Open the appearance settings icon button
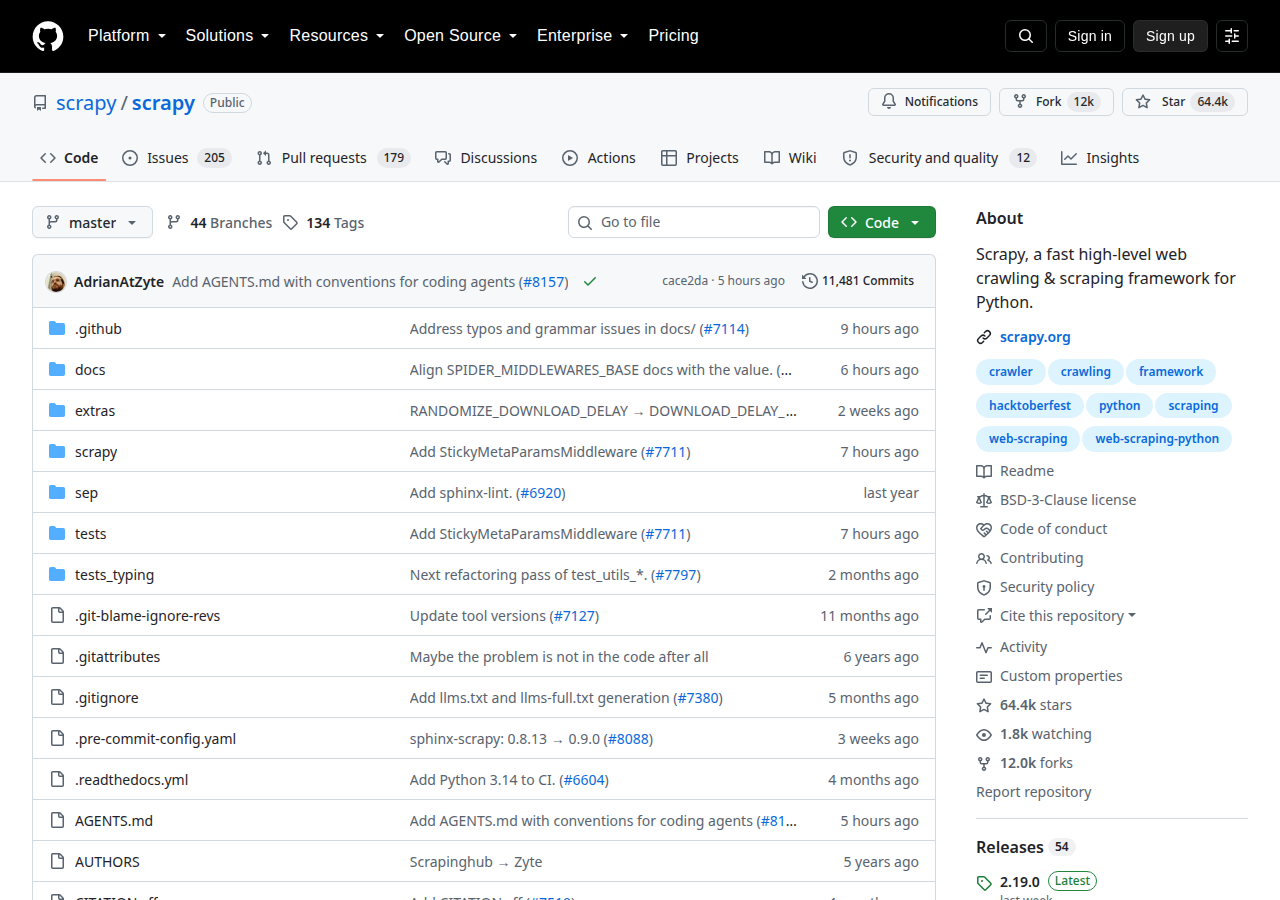The image size is (1280, 900). (x=1232, y=36)
